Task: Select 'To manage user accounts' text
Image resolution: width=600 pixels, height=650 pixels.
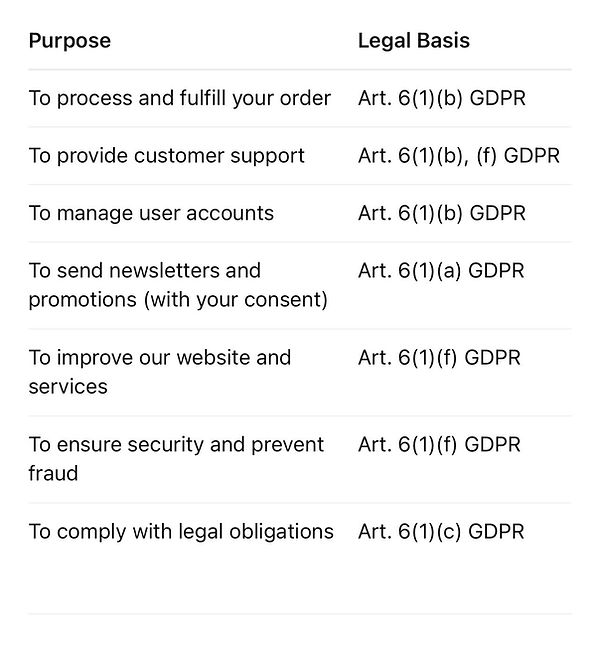Action: point(151,213)
